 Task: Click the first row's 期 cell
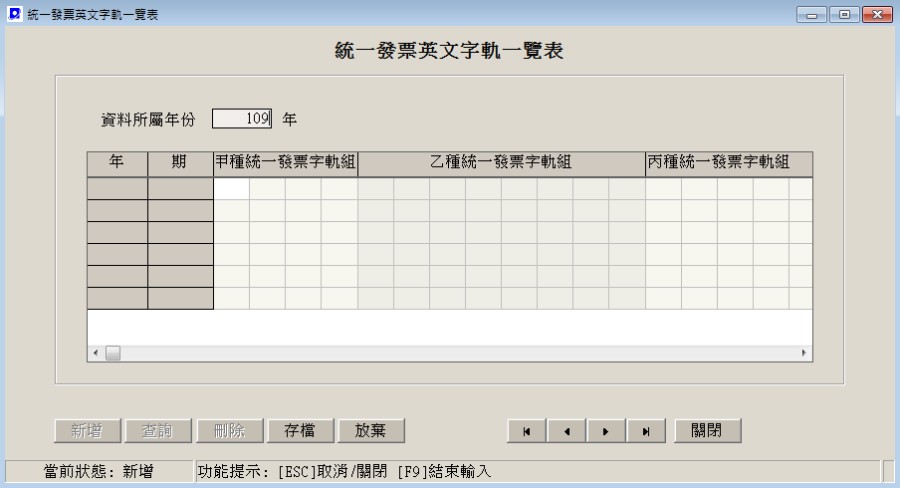(180, 188)
